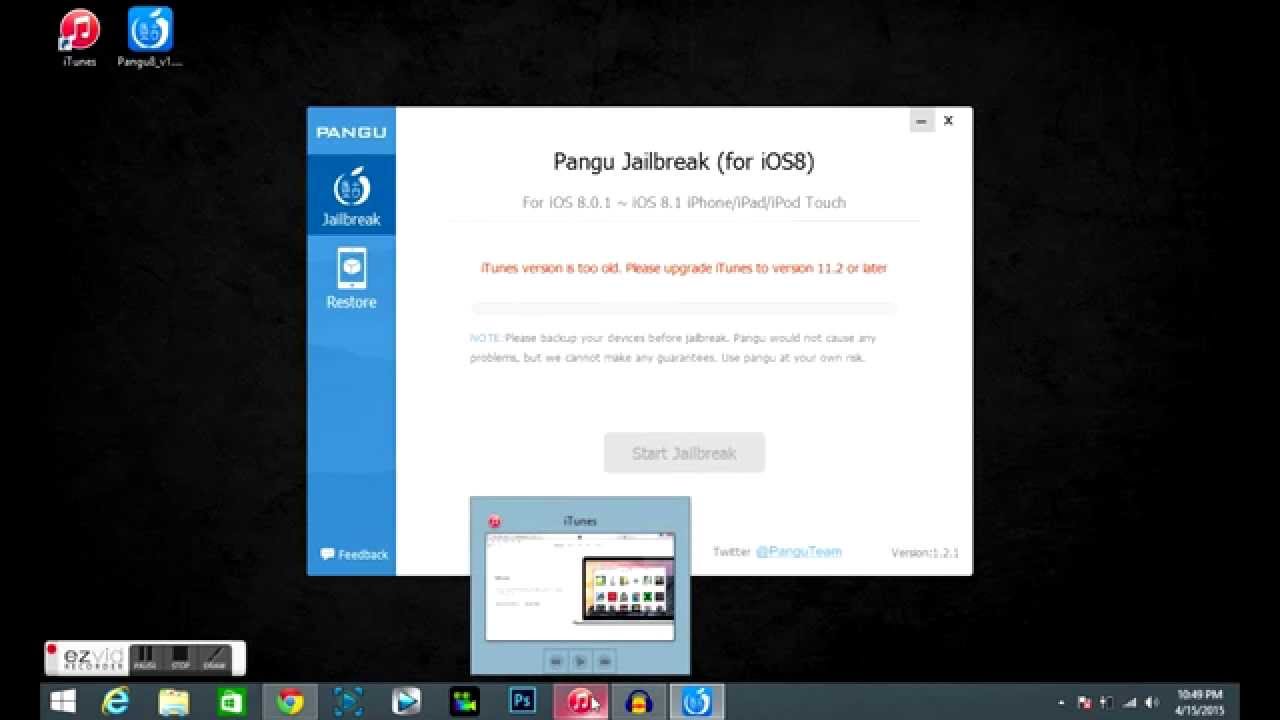
Task: Click the Start Jailbreak button
Action: tap(684, 453)
